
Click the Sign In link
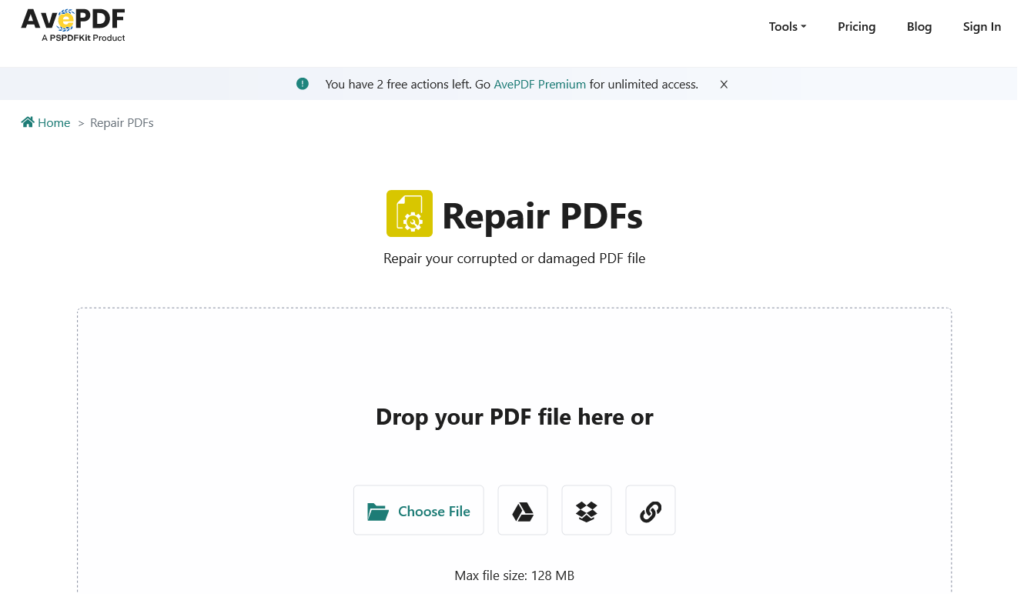pos(981,27)
